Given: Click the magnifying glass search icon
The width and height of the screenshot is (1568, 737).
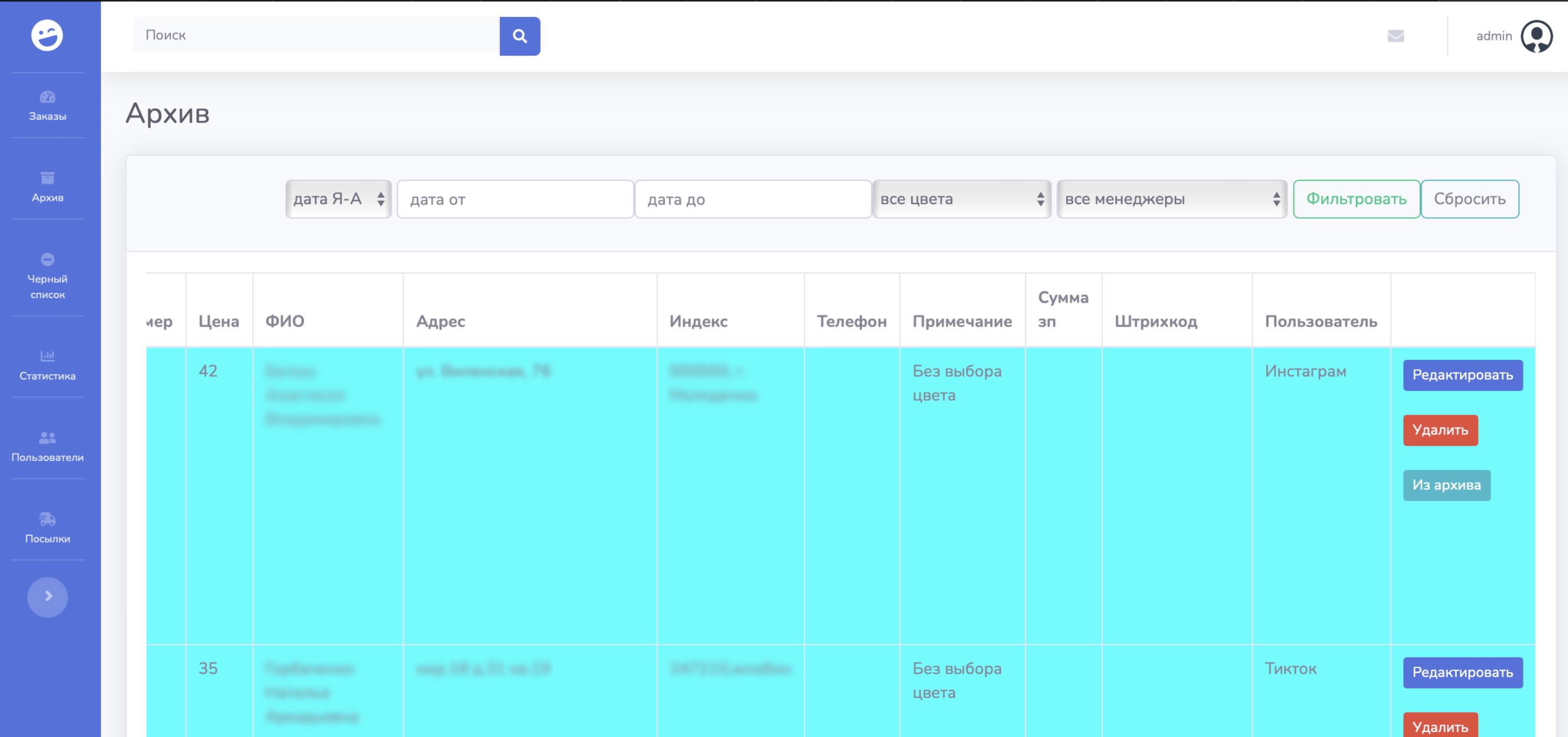Looking at the screenshot, I should [x=520, y=36].
